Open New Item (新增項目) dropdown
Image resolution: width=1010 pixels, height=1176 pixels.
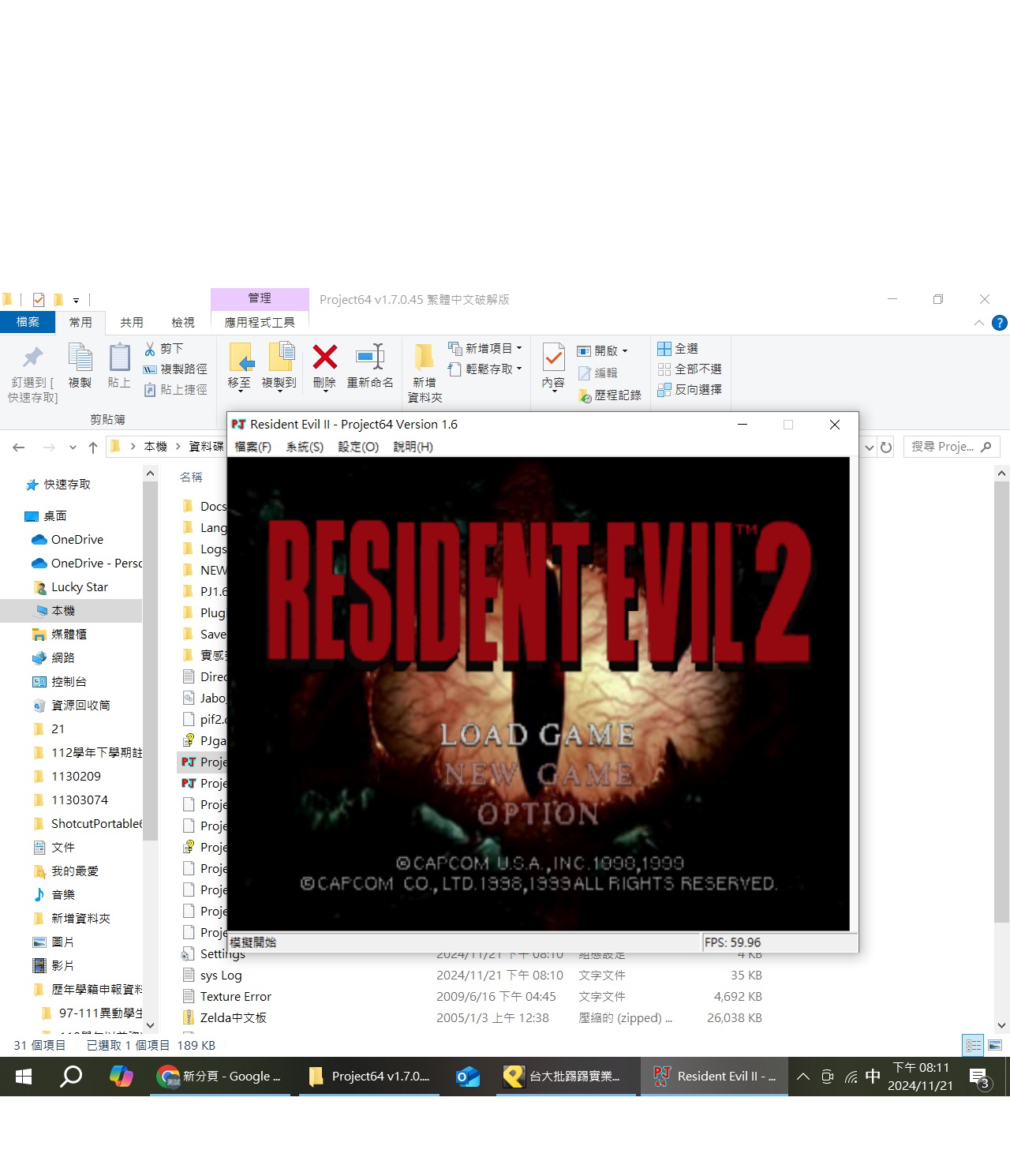[x=484, y=348]
